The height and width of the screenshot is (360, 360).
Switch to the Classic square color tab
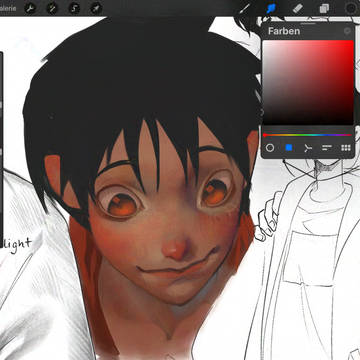tap(289, 148)
